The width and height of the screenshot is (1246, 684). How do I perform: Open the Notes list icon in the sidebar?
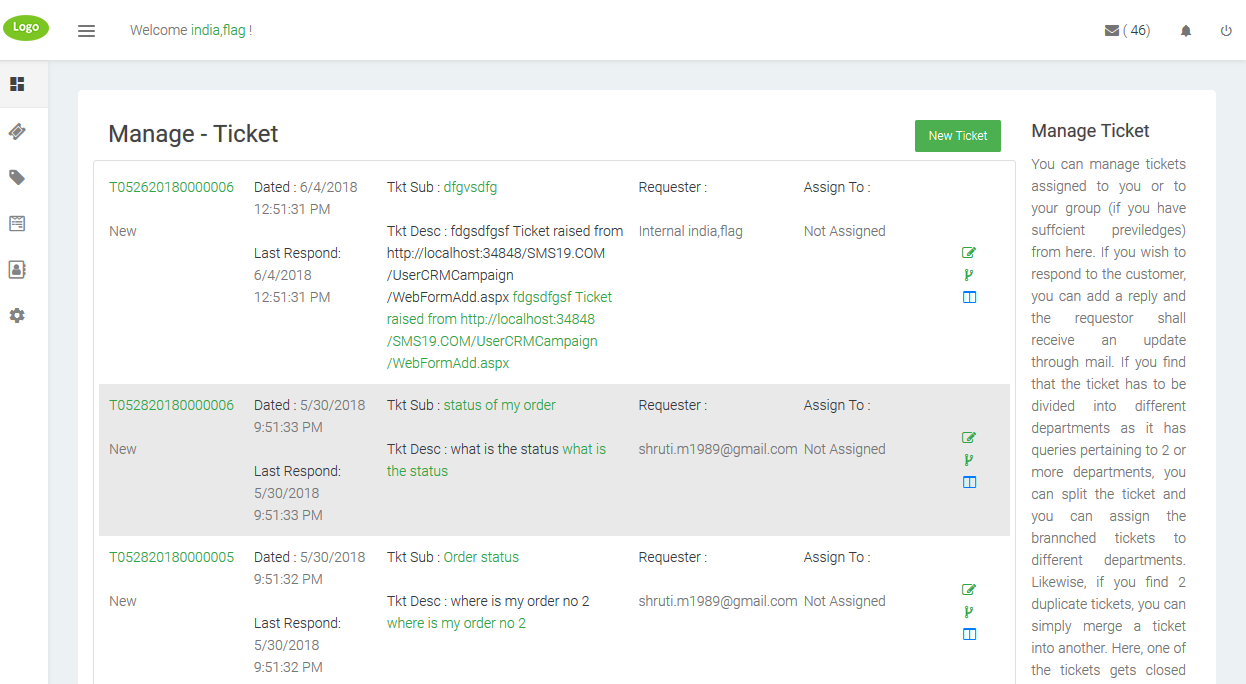pyautogui.click(x=16, y=223)
